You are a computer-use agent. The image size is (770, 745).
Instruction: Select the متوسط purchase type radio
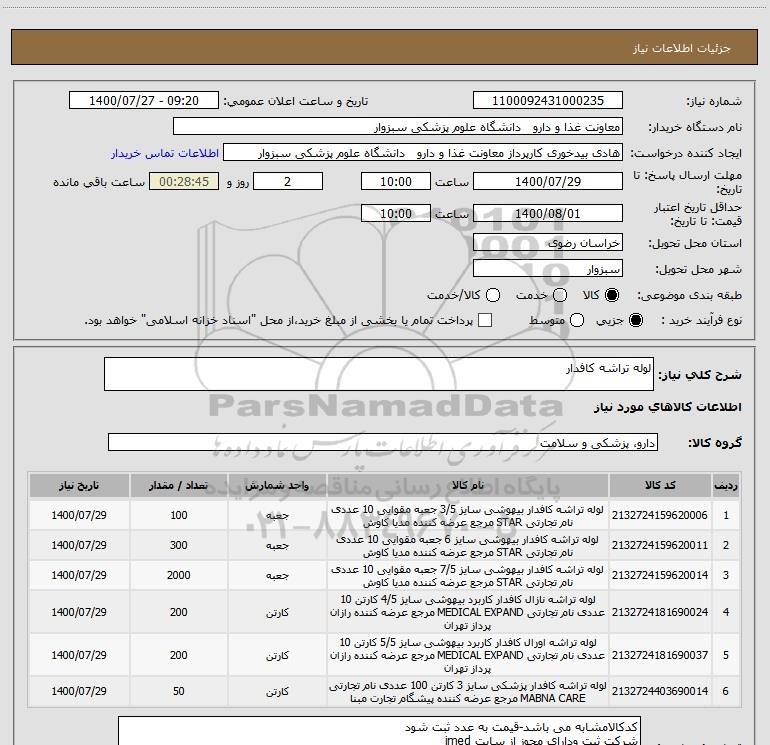pos(577,320)
